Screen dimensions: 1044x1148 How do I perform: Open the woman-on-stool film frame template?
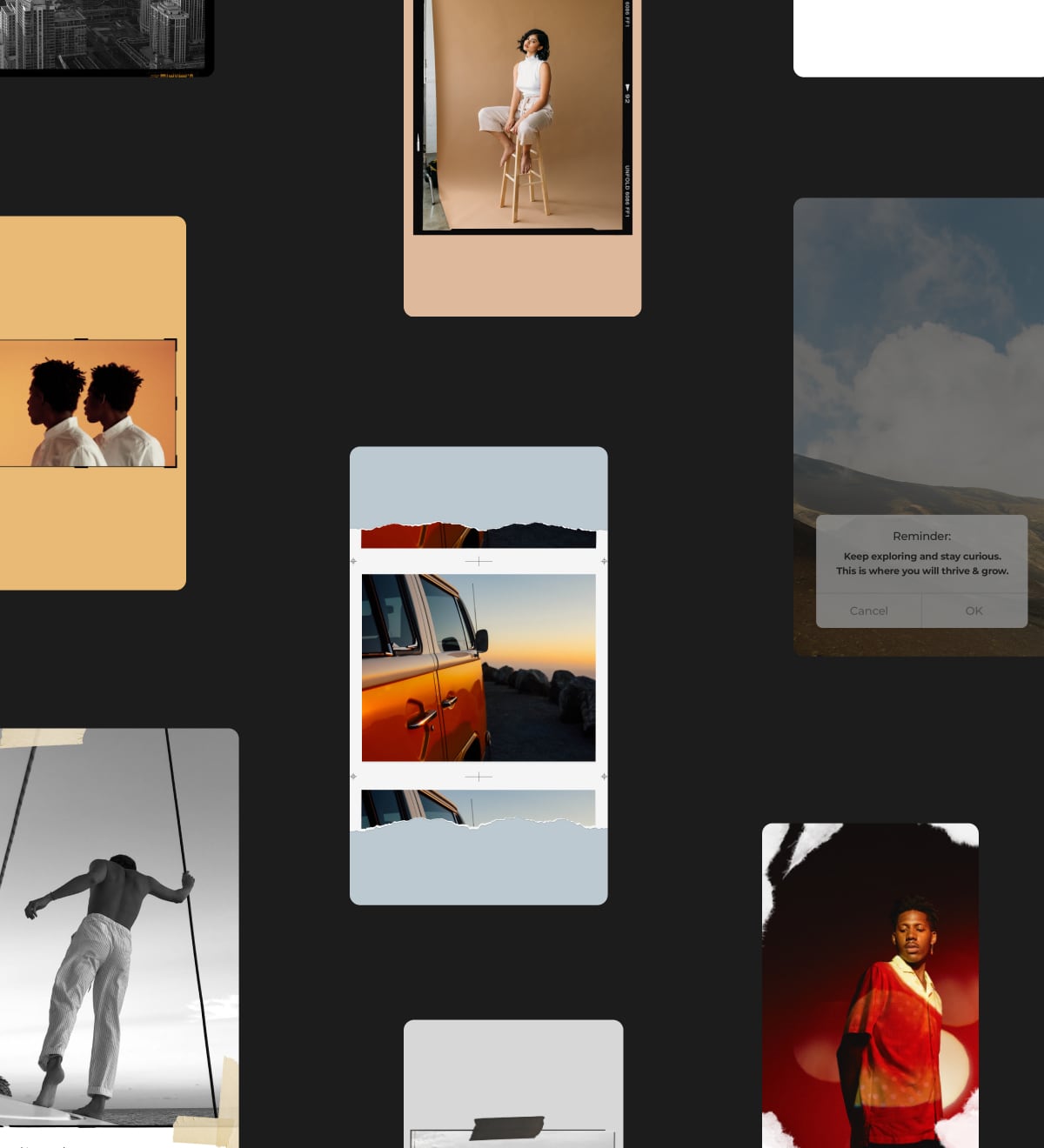pos(522,157)
